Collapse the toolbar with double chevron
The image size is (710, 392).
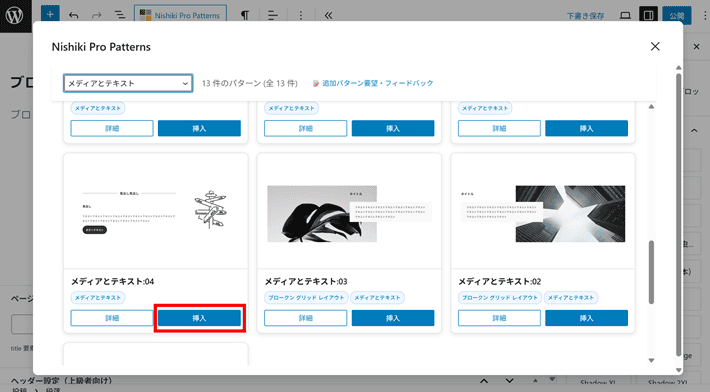[328, 15]
